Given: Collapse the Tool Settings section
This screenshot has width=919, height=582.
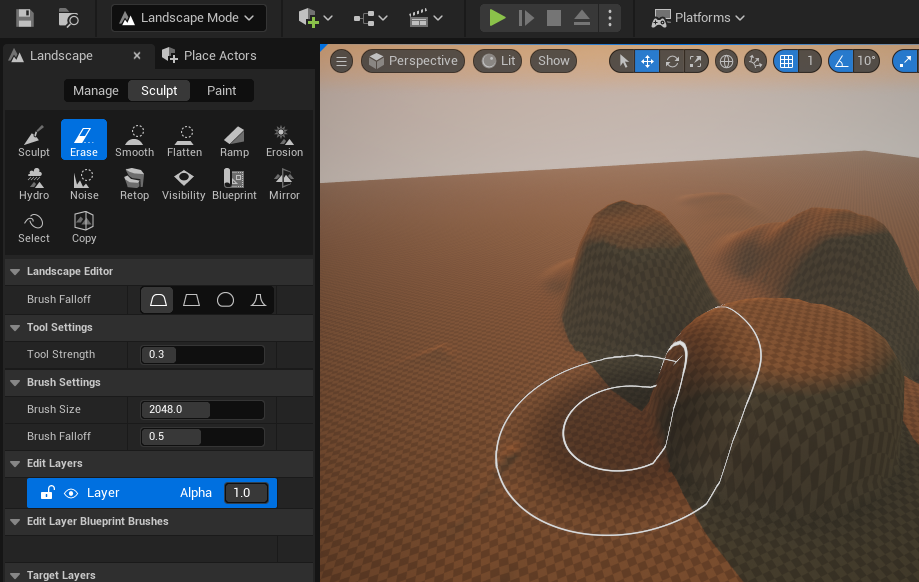Looking at the screenshot, I should pyautogui.click(x=15, y=328).
